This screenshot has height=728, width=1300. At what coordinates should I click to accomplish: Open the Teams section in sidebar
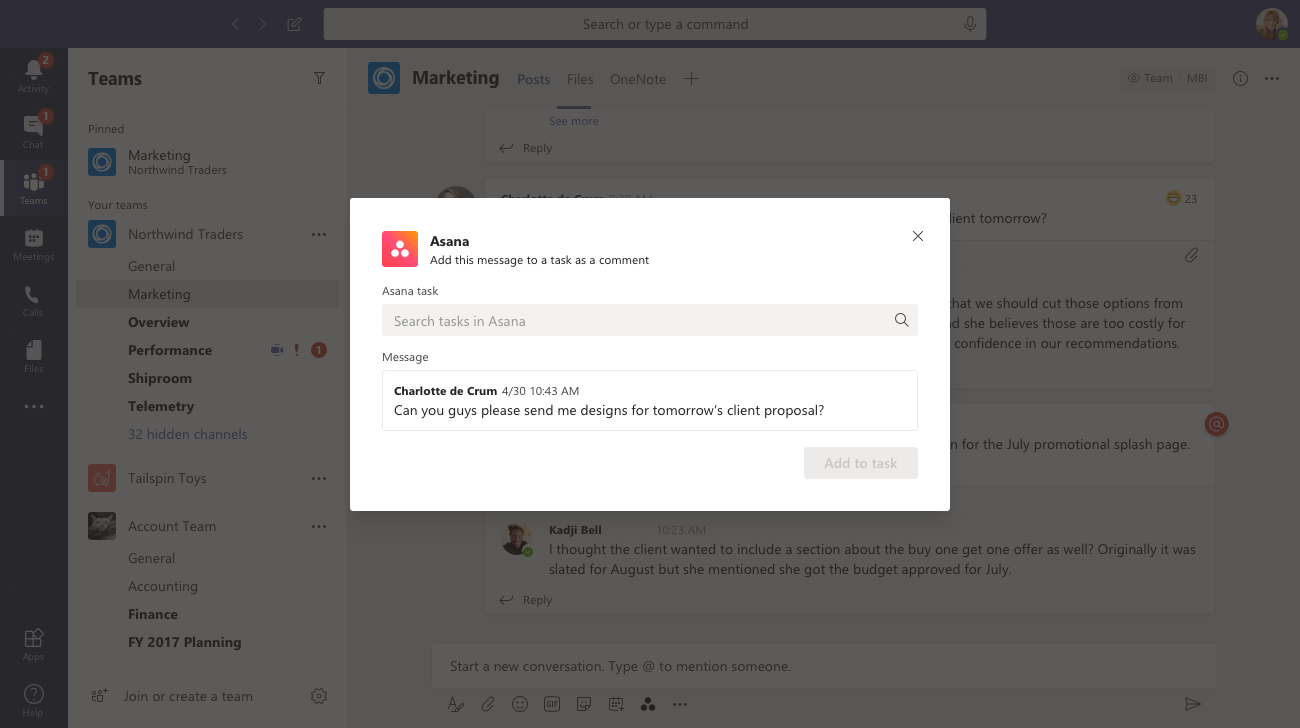point(33,187)
